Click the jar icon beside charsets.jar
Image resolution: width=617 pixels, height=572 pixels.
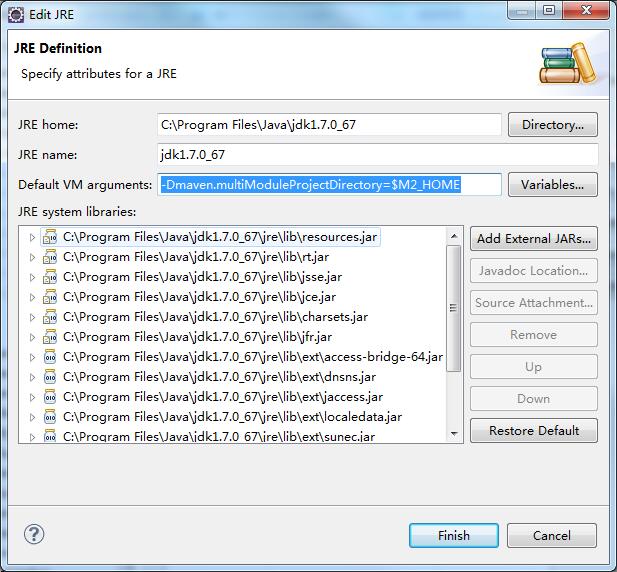(x=50, y=317)
